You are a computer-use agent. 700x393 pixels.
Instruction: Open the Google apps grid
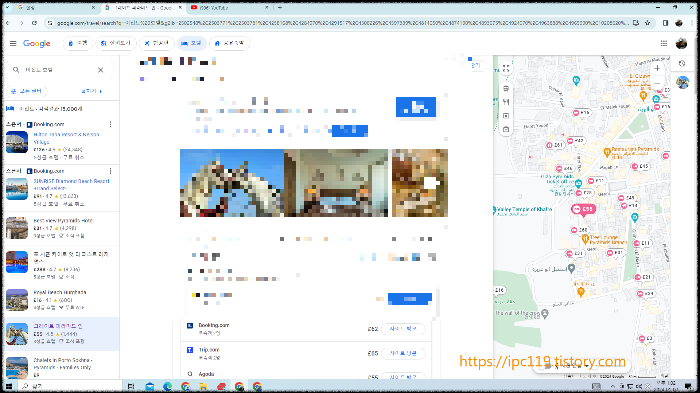tap(664, 43)
